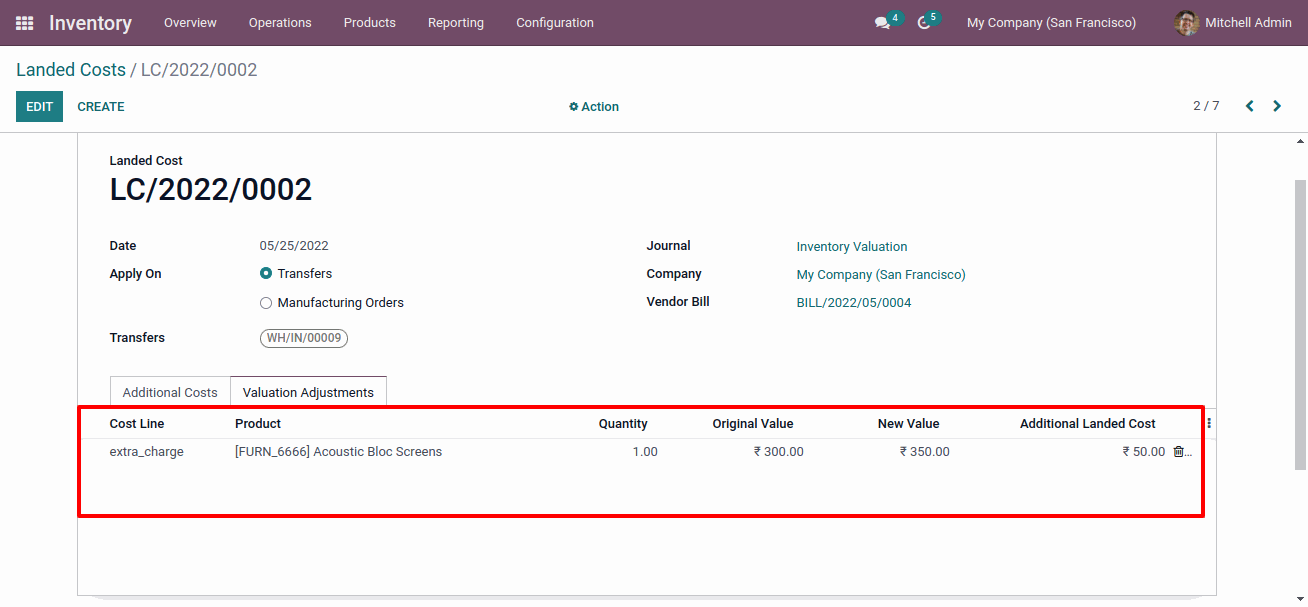Open My Company (San Francisco) switcher
The width and height of the screenshot is (1308, 607).
(1051, 22)
